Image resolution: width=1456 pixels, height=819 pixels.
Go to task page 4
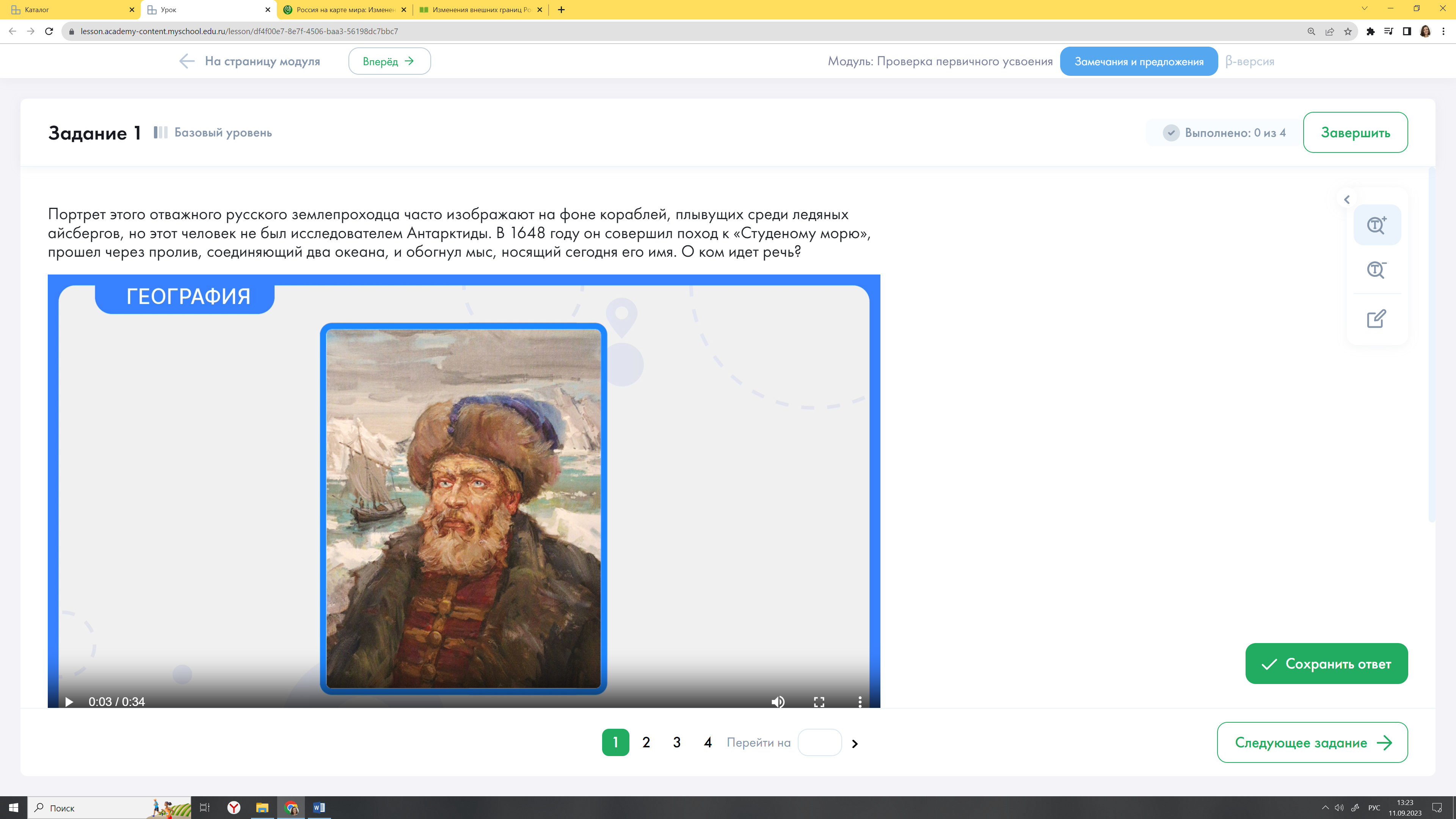tap(708, 742)
